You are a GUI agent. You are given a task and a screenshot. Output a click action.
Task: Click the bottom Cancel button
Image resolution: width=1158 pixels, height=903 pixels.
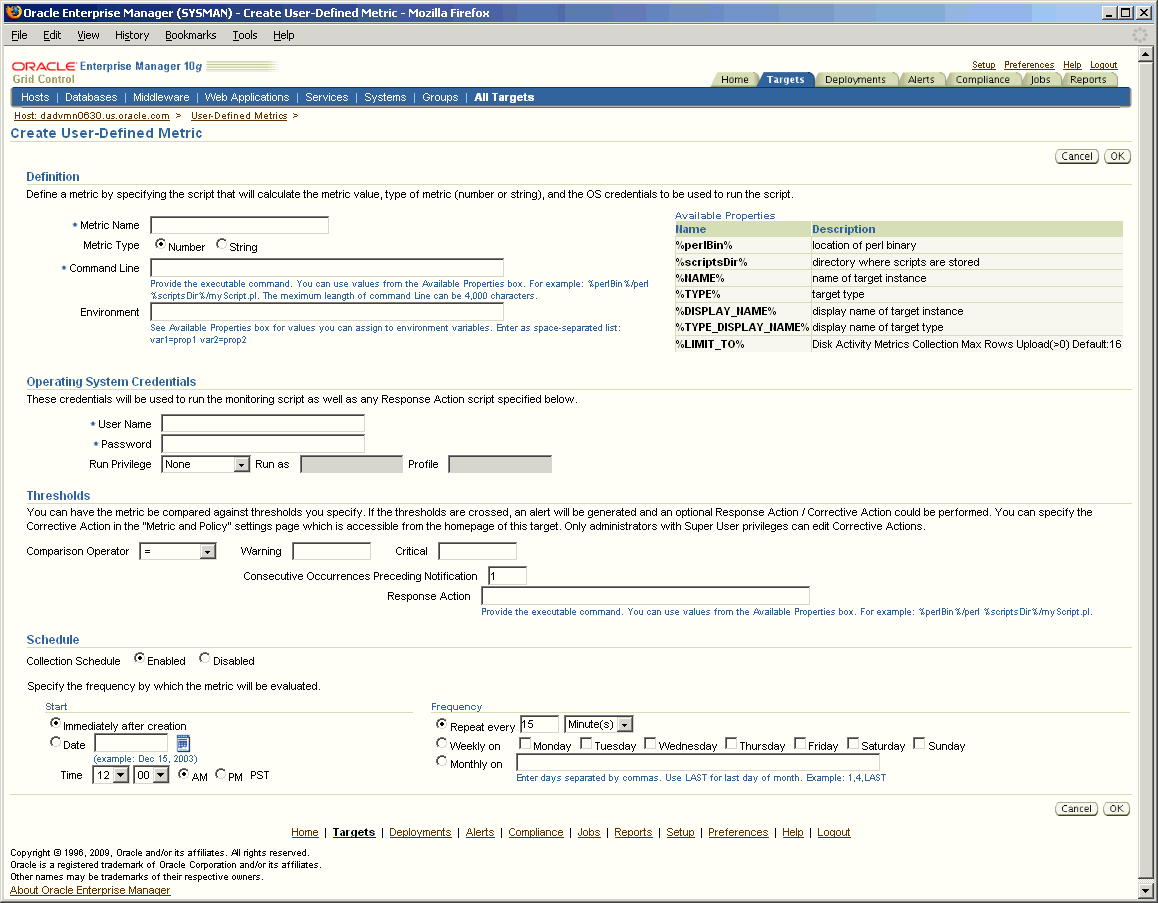[1076, 808]
